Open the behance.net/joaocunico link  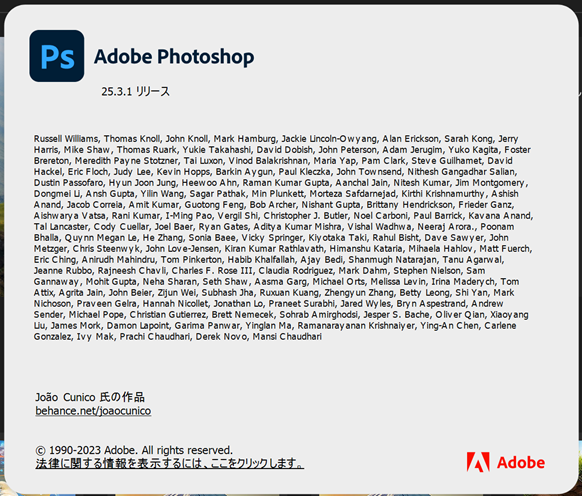tap(93, 411)
